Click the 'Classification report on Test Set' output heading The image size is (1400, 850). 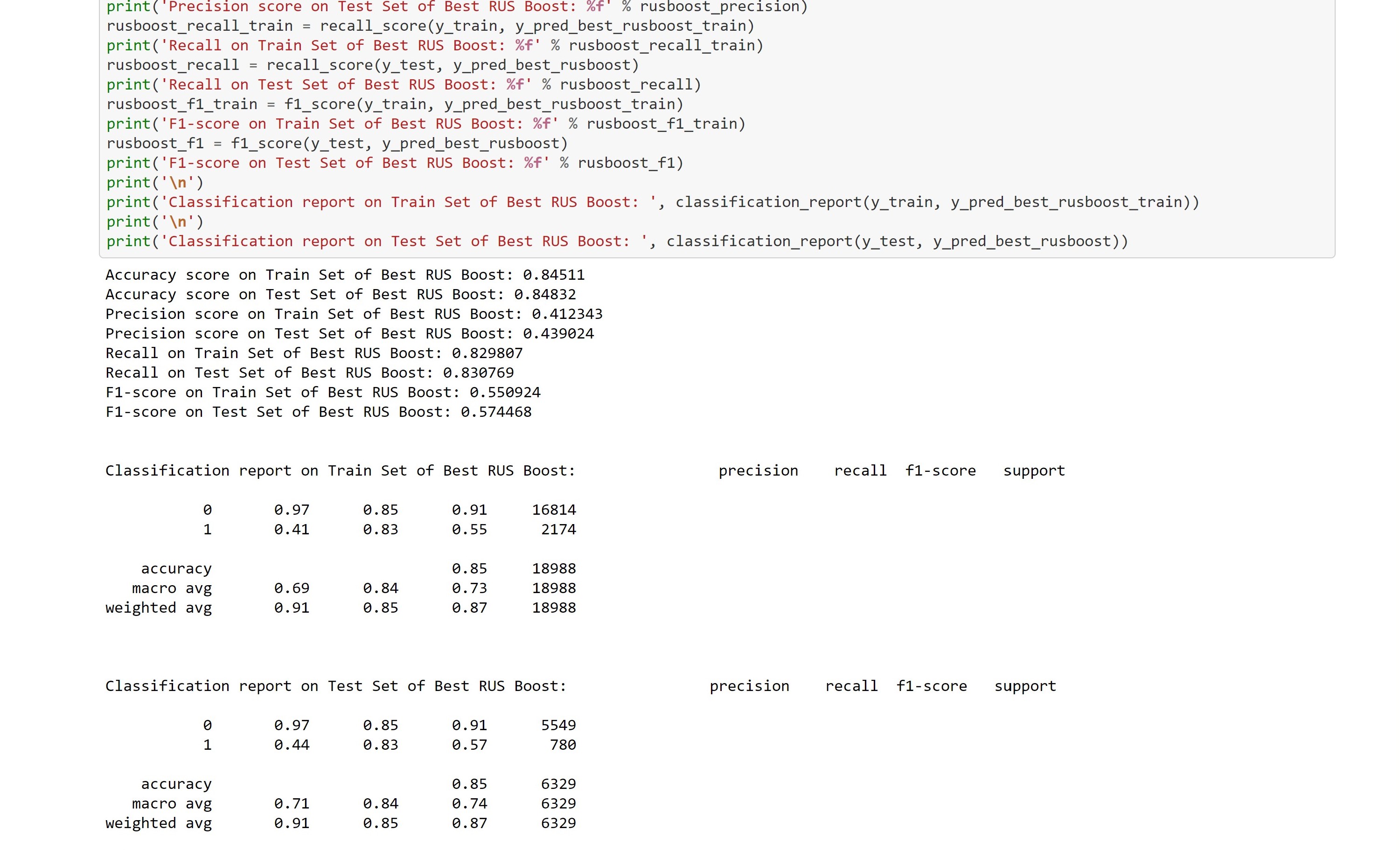(335, 686)
